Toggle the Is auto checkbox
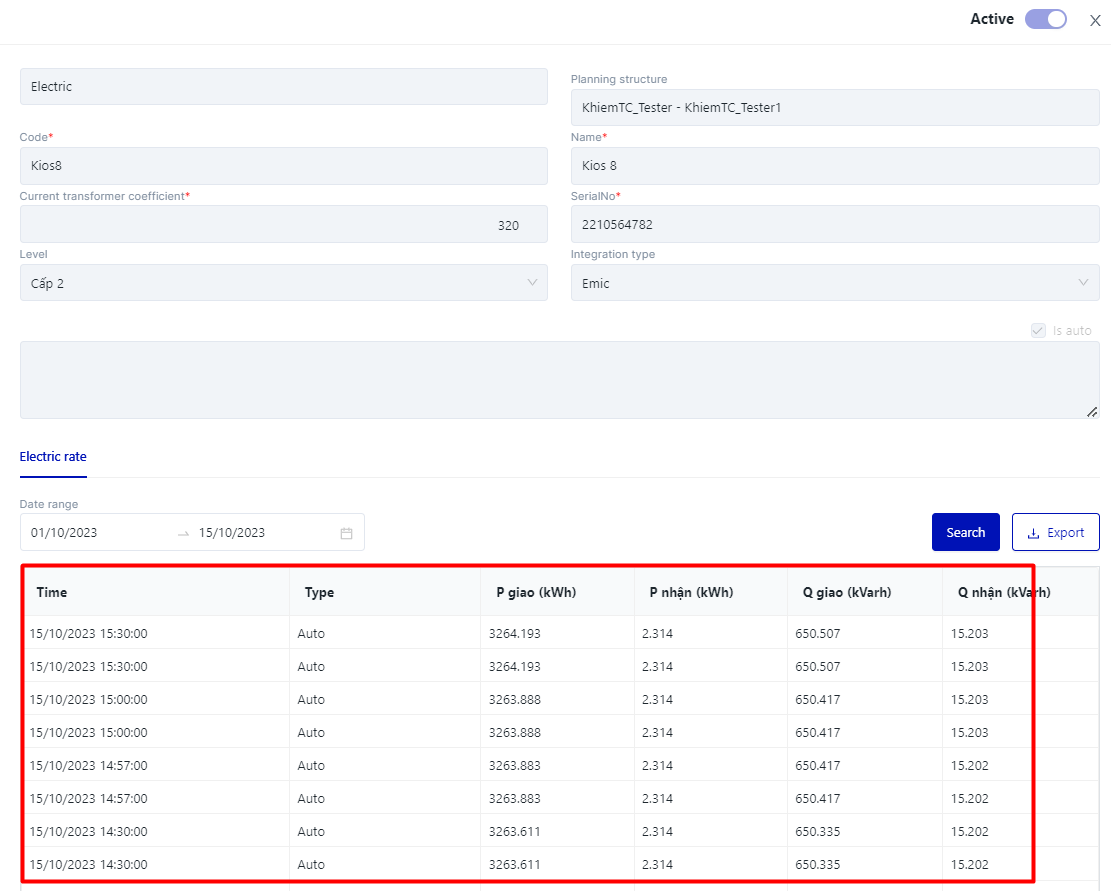The image size is (1111, 891). coord(1038,330)
